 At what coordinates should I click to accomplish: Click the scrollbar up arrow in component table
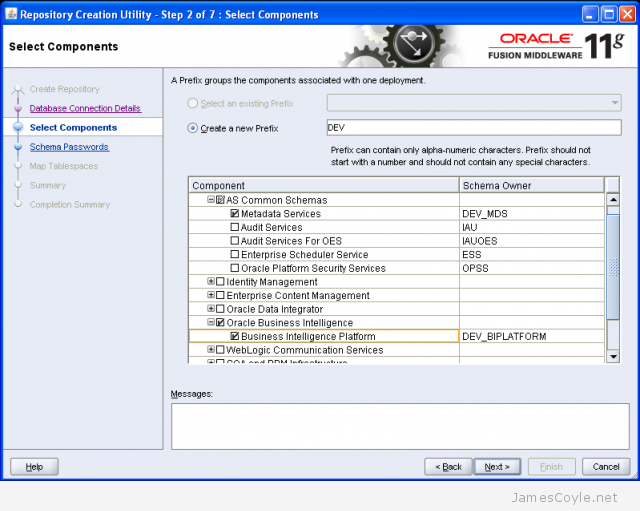pyautogui.click(x=613, y=200)
